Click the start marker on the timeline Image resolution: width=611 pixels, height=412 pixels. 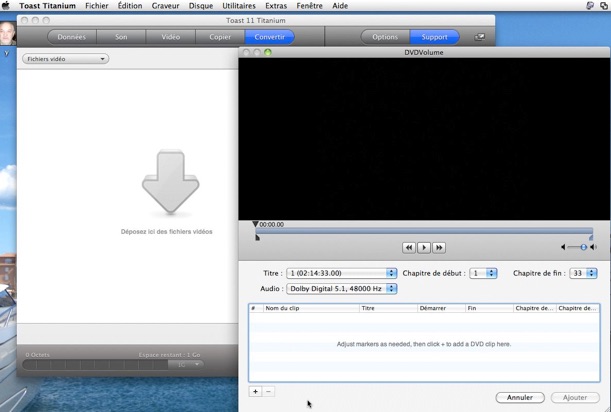coord(257,237)
